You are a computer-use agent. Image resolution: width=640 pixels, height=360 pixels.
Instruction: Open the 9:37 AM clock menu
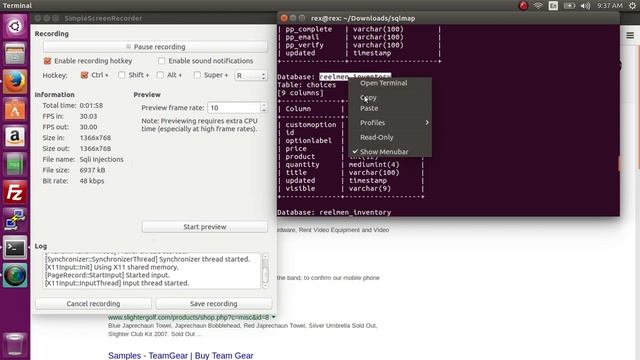[609, 5]
